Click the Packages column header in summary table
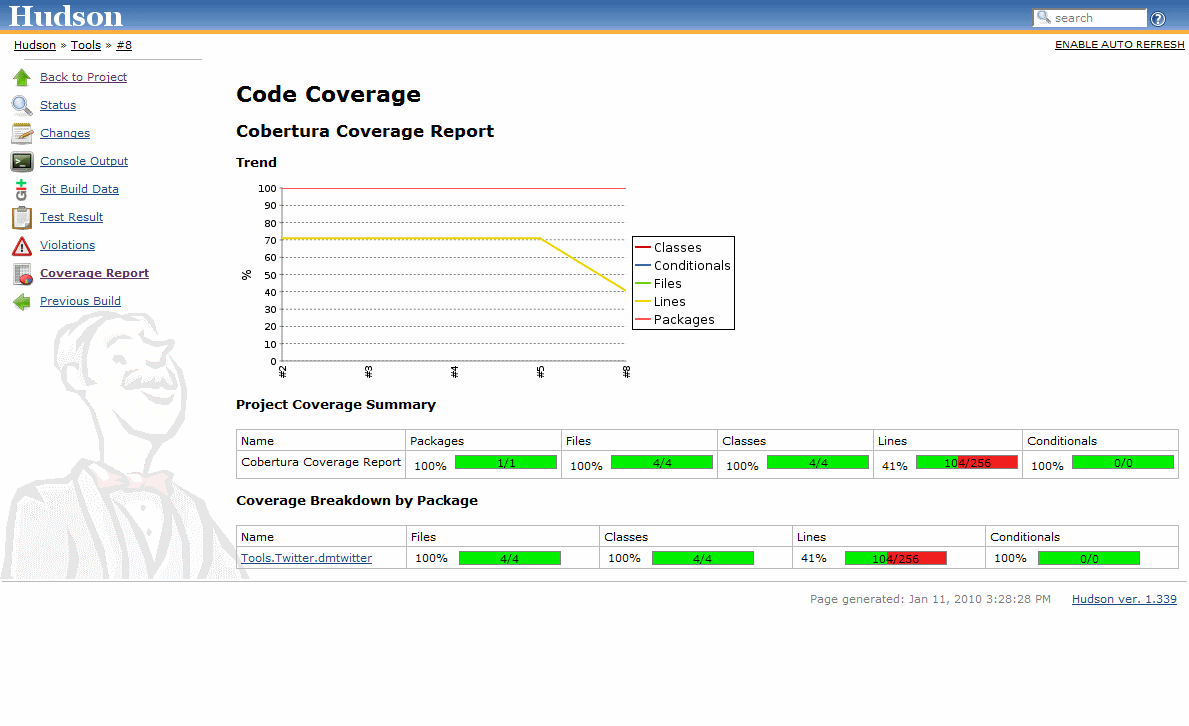Screen dimensions: 1189x726 click(483, 441)
